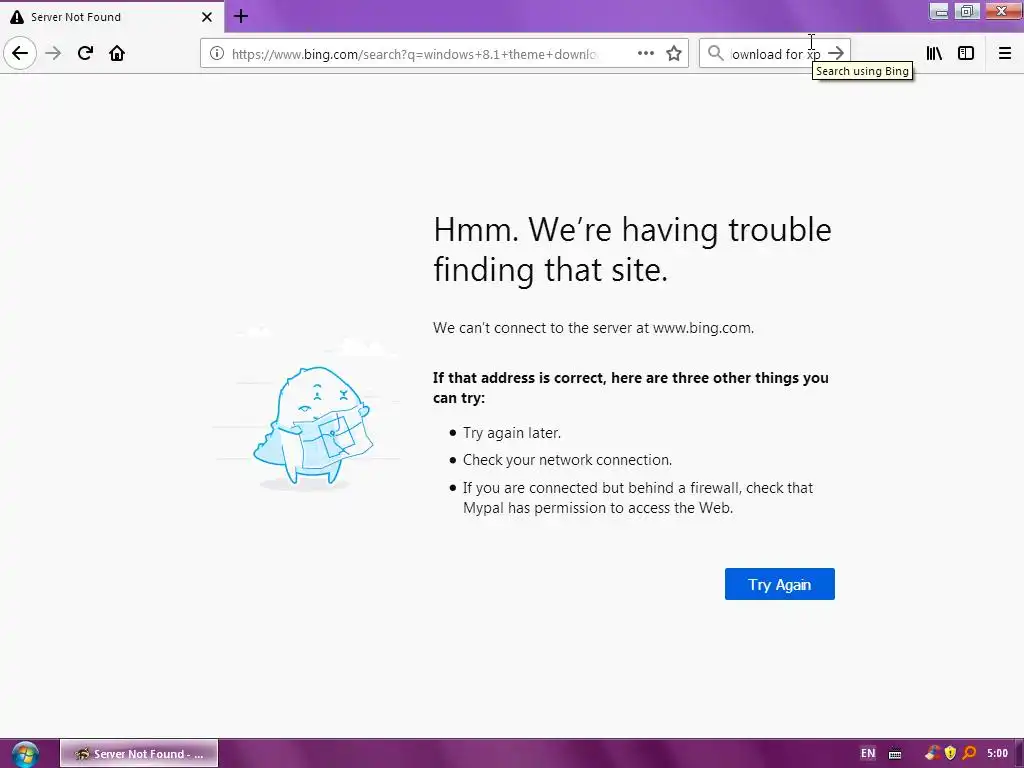This screenshot has width=1024, height=768.
Task: Open the hamburger application menu
Action: coord(1005,54)
